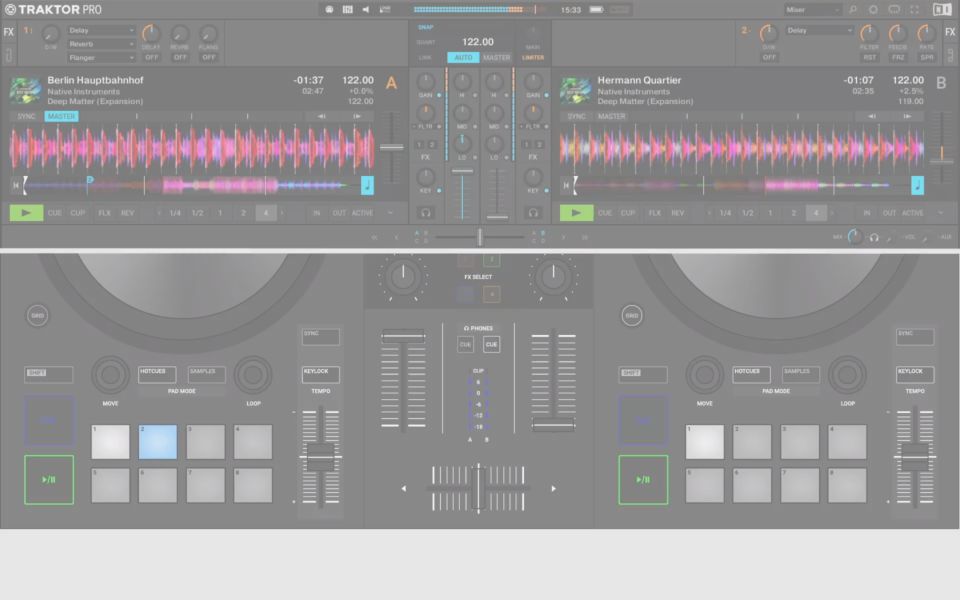Select the SAMPLES pad mode on right deck

click(800, 374)
